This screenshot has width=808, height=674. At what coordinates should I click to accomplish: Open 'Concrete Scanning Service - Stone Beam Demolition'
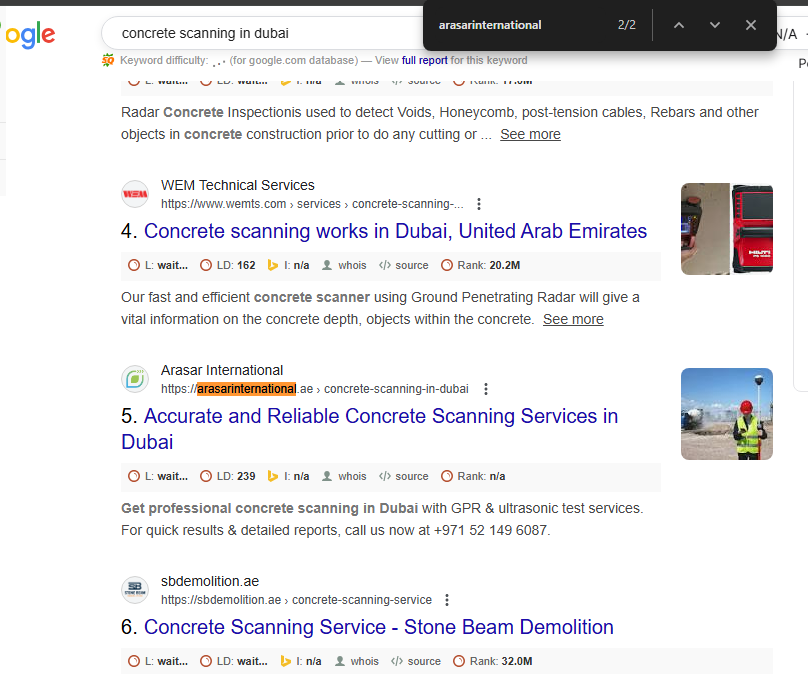[378, 627]
